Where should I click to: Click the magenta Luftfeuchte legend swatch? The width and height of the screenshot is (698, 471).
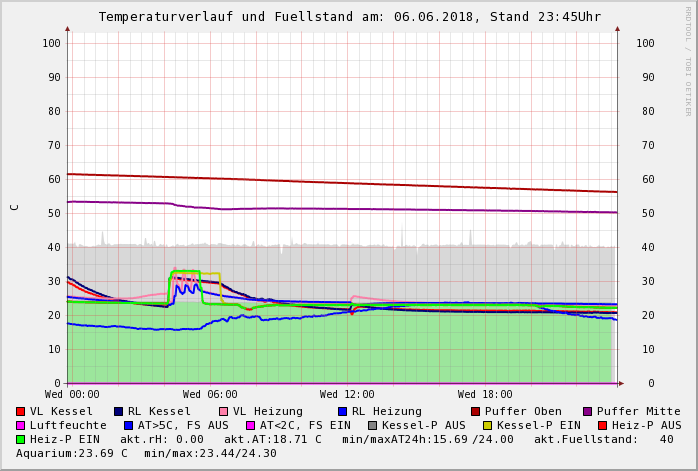[x=21, y=426]
